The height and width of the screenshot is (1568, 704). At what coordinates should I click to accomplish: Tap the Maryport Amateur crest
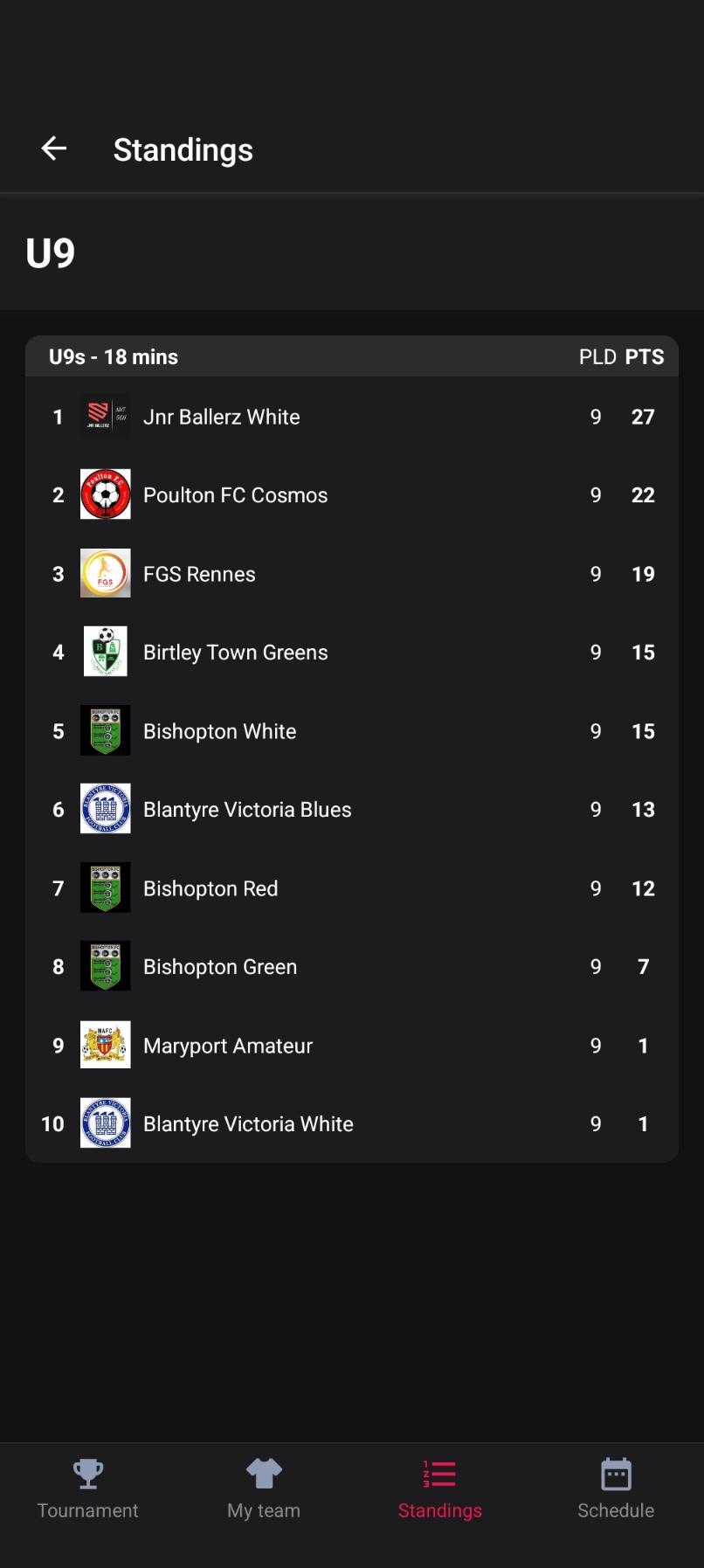point(106,1045)
